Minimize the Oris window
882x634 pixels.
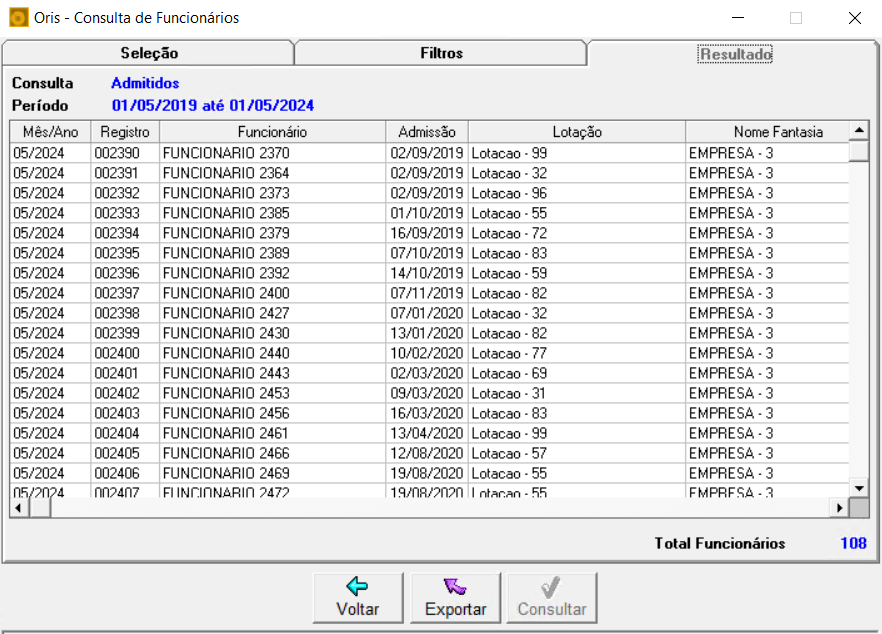click(x=738, y=18)
